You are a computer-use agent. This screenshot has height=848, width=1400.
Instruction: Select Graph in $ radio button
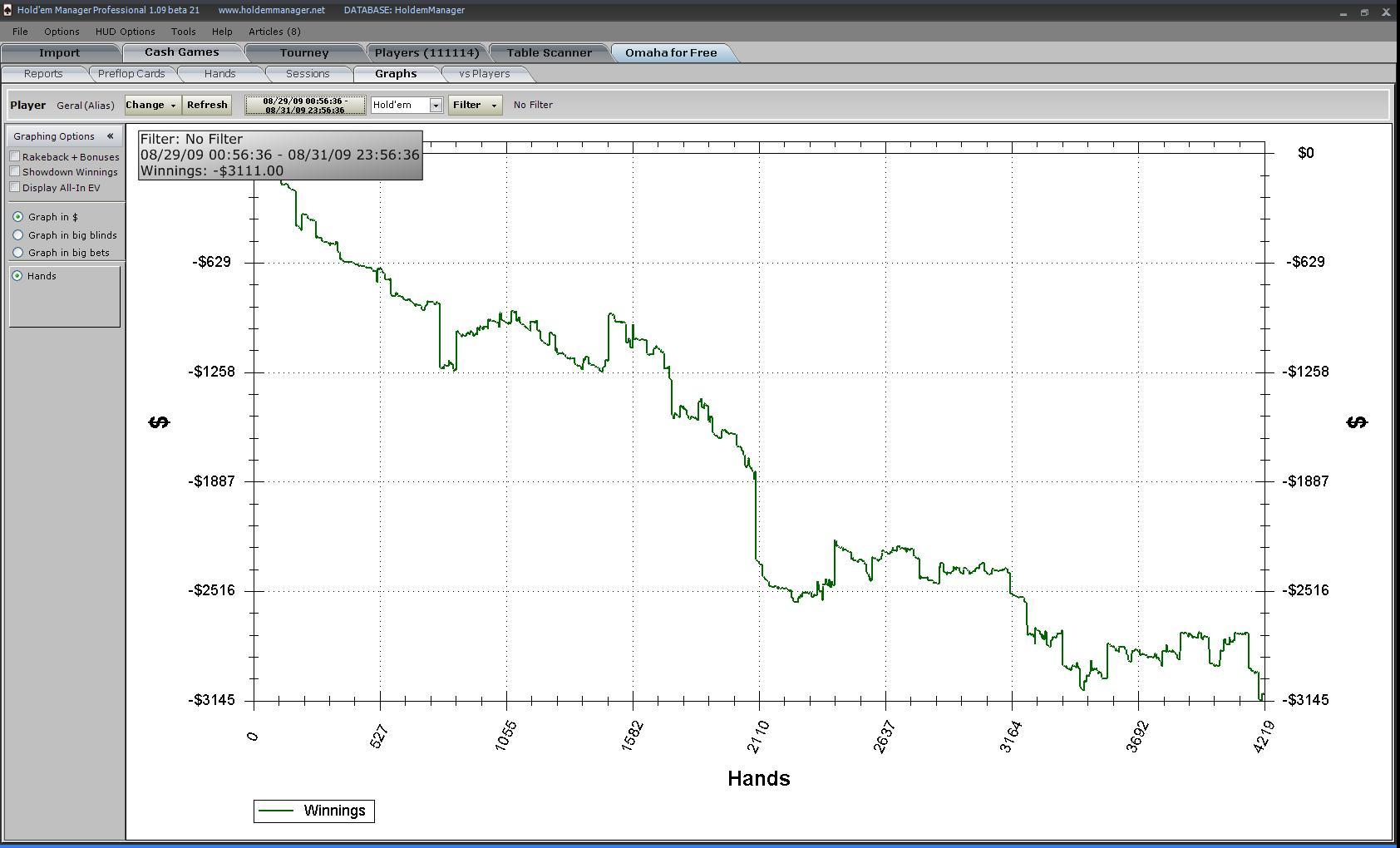(18, 217)
